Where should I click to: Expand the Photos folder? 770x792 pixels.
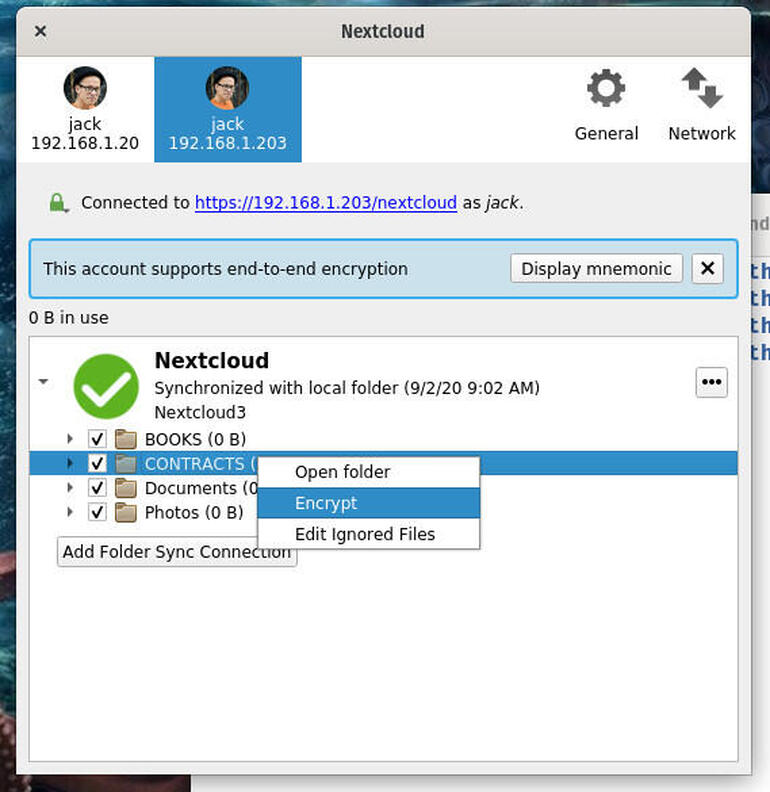(x=70, y=512)
